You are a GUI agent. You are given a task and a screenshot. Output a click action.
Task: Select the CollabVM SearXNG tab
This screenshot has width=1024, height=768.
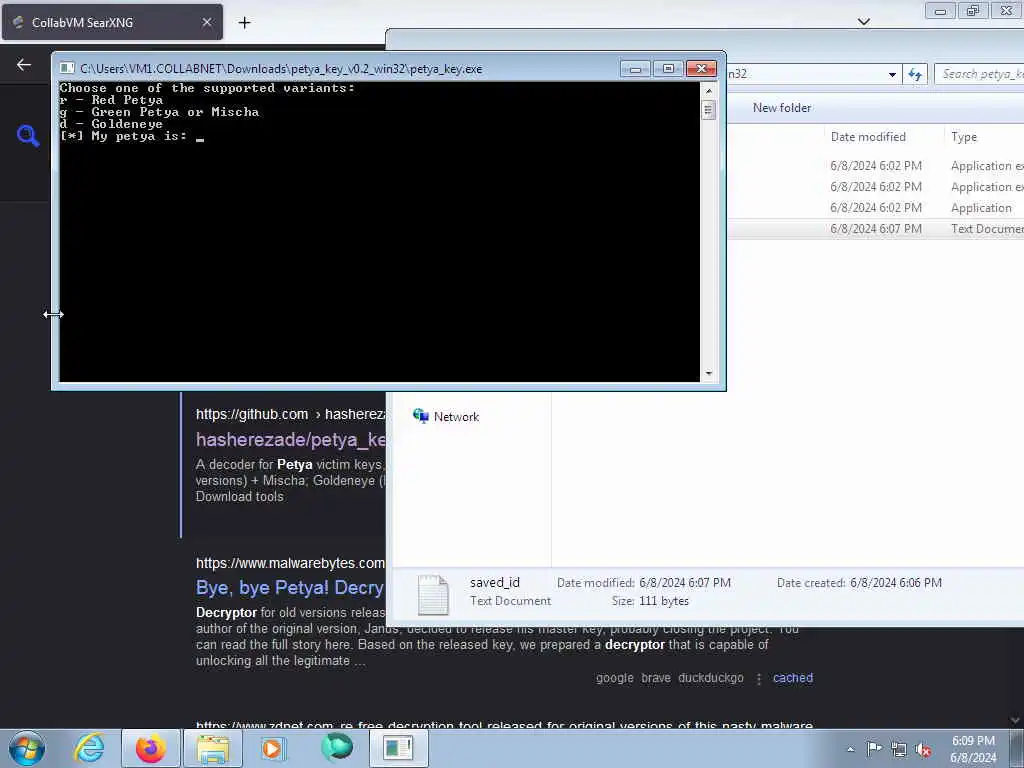point(112,22)
